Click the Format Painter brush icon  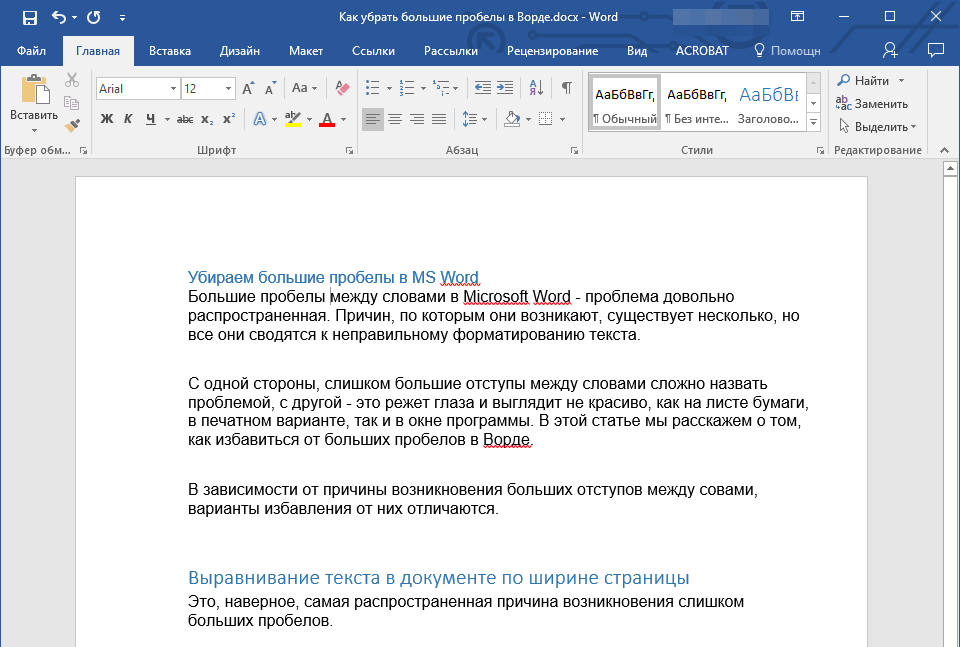[x=72, y=125]
